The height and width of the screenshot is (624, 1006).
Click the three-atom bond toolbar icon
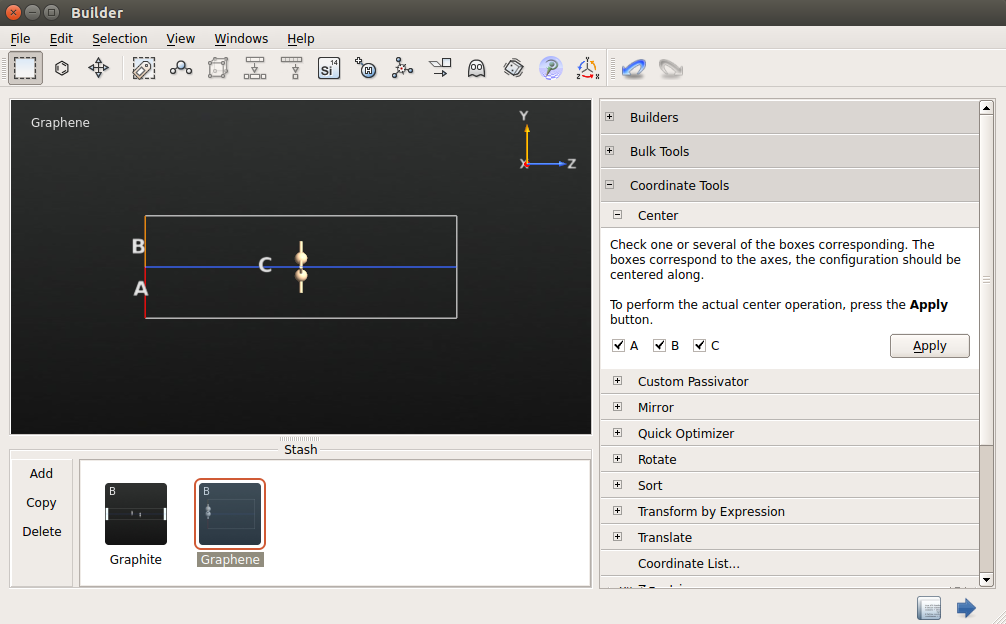coord(181,68)
